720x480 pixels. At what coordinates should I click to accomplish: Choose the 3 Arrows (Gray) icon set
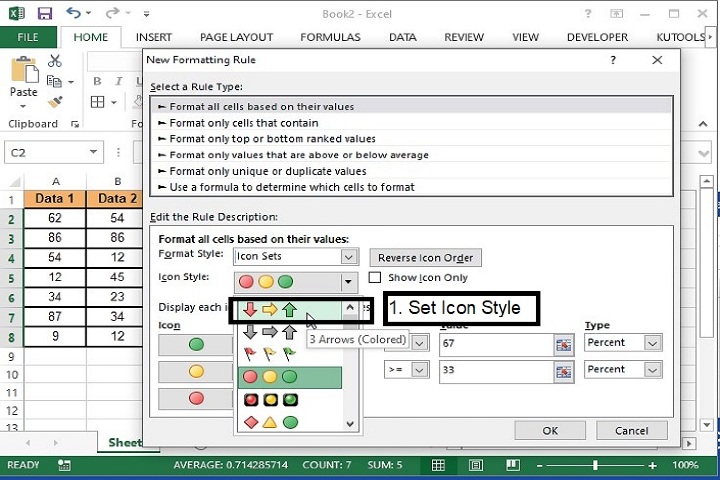point(289,332)
